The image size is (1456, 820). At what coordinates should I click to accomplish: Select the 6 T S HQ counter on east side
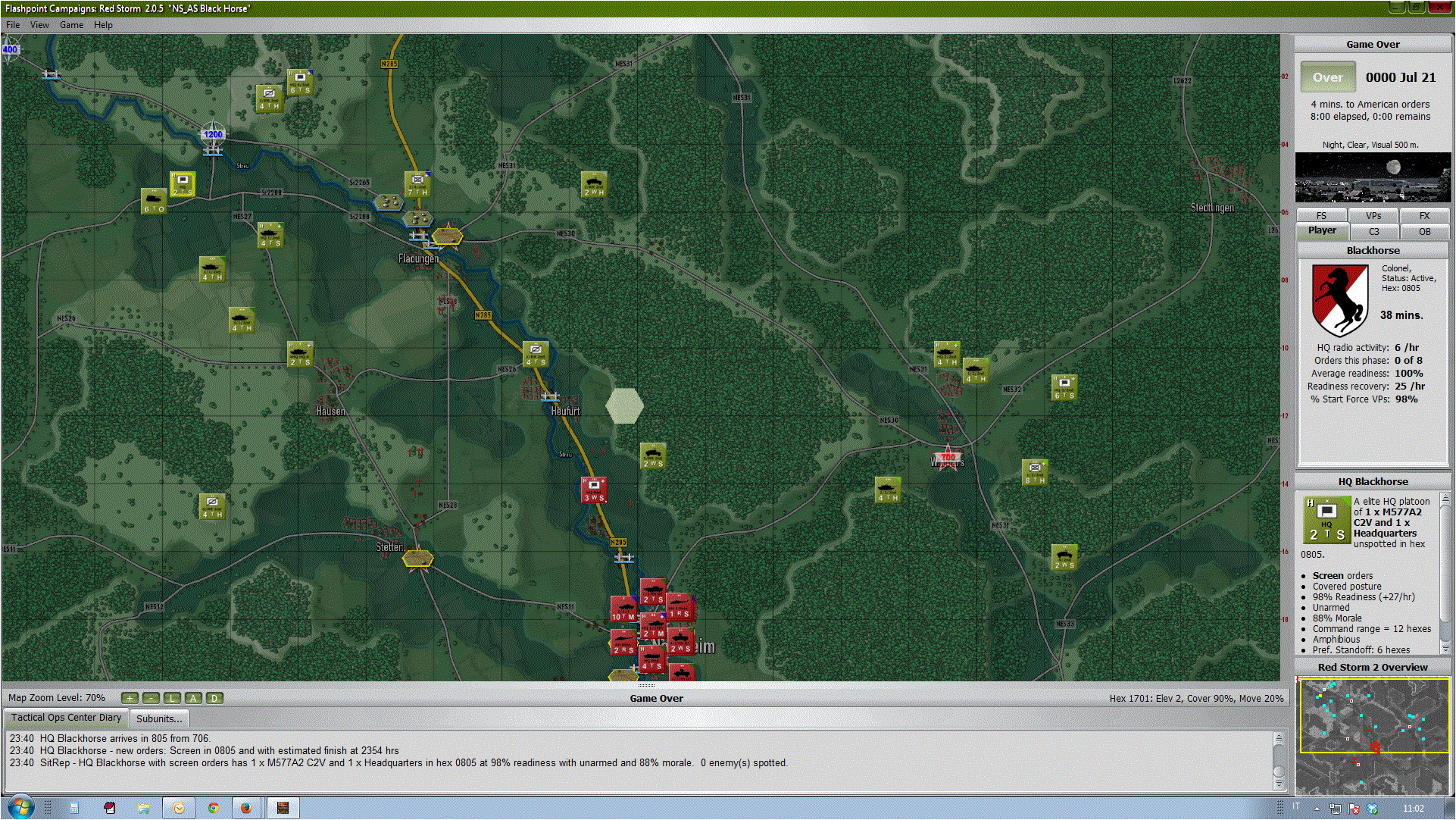[1064, 387]
